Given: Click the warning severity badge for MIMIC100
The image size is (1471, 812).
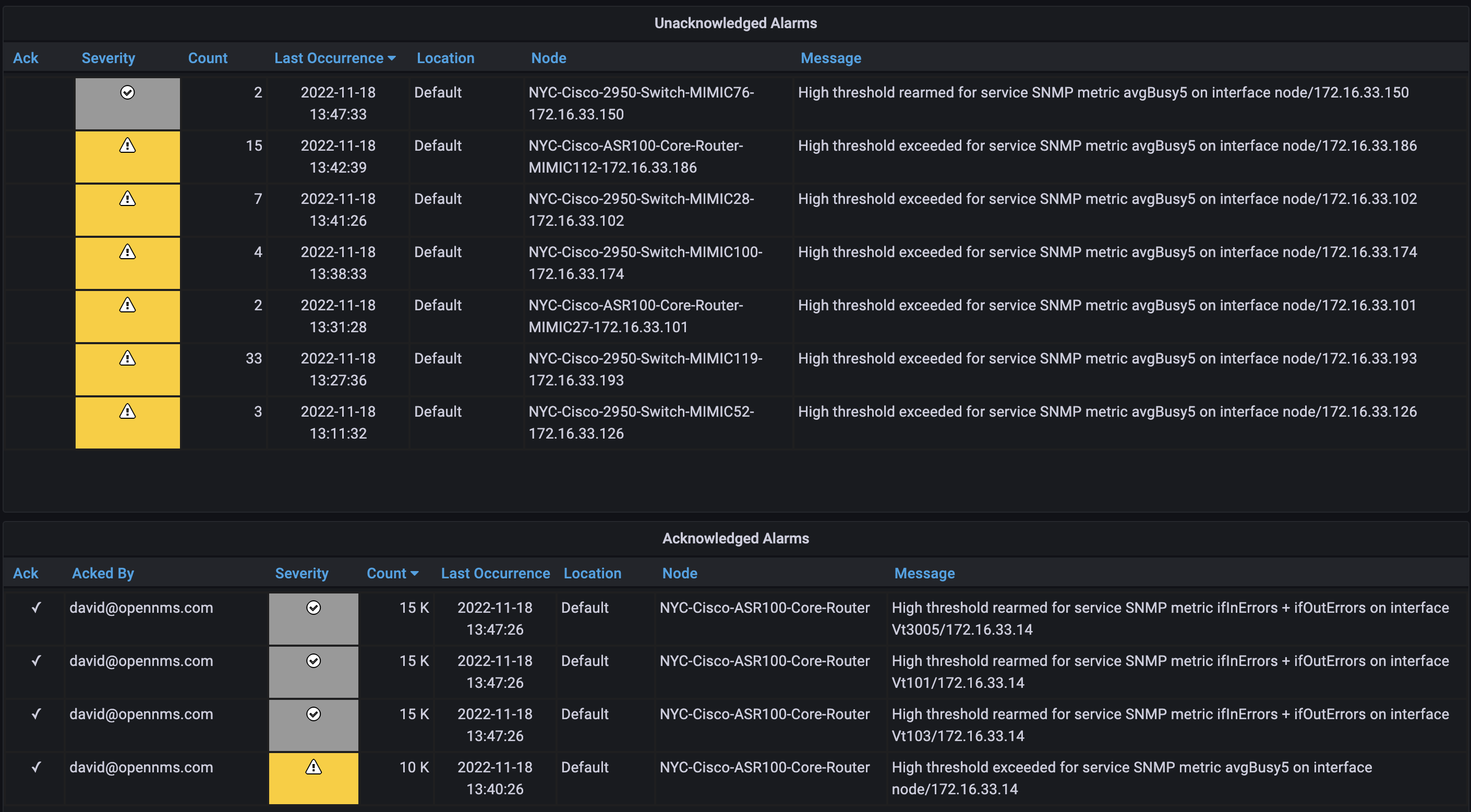Looking at the screenshot, I should pyautogui.click(x=127, y=252).
